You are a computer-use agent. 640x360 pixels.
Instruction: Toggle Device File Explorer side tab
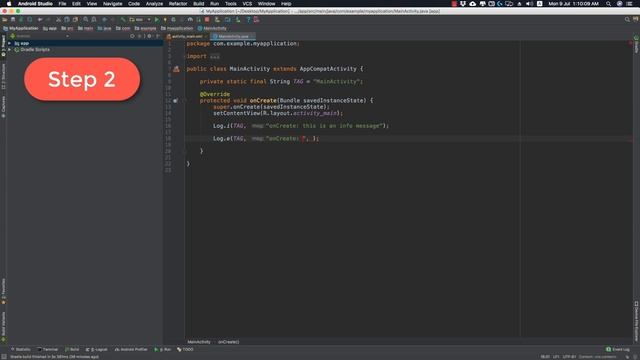[636, 321]
